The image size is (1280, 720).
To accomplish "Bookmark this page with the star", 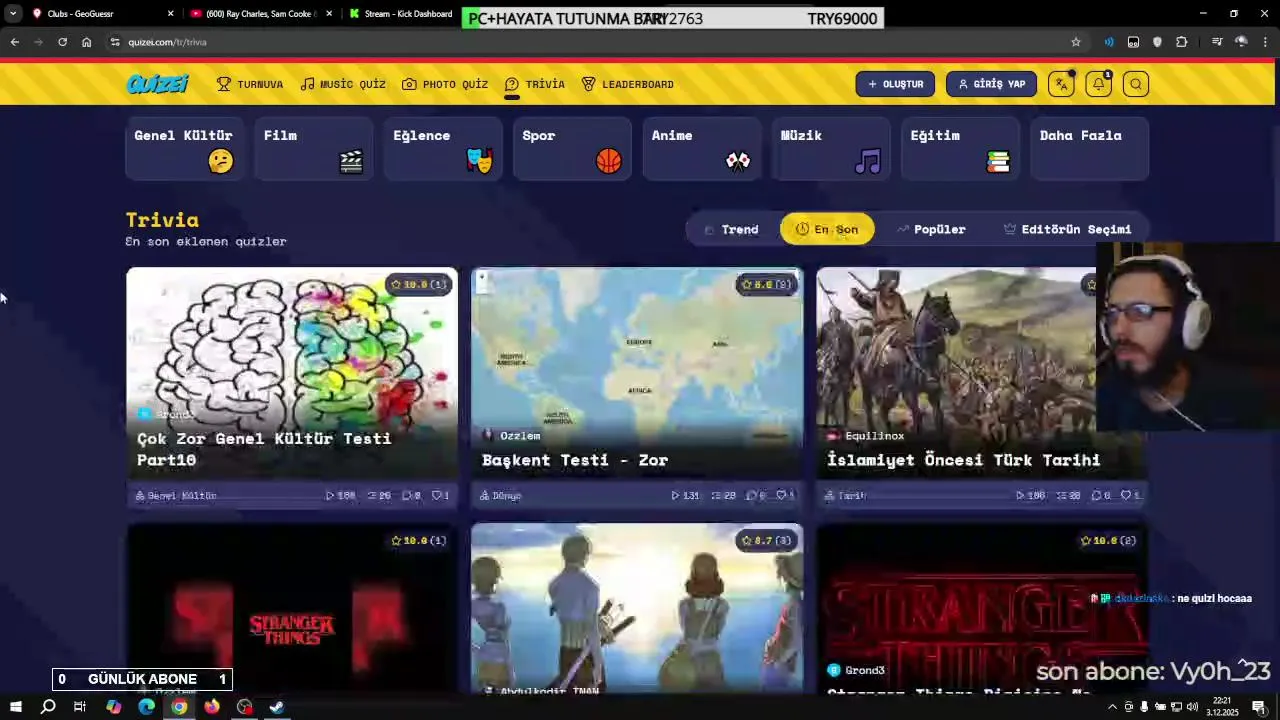I will point(1076,42).
